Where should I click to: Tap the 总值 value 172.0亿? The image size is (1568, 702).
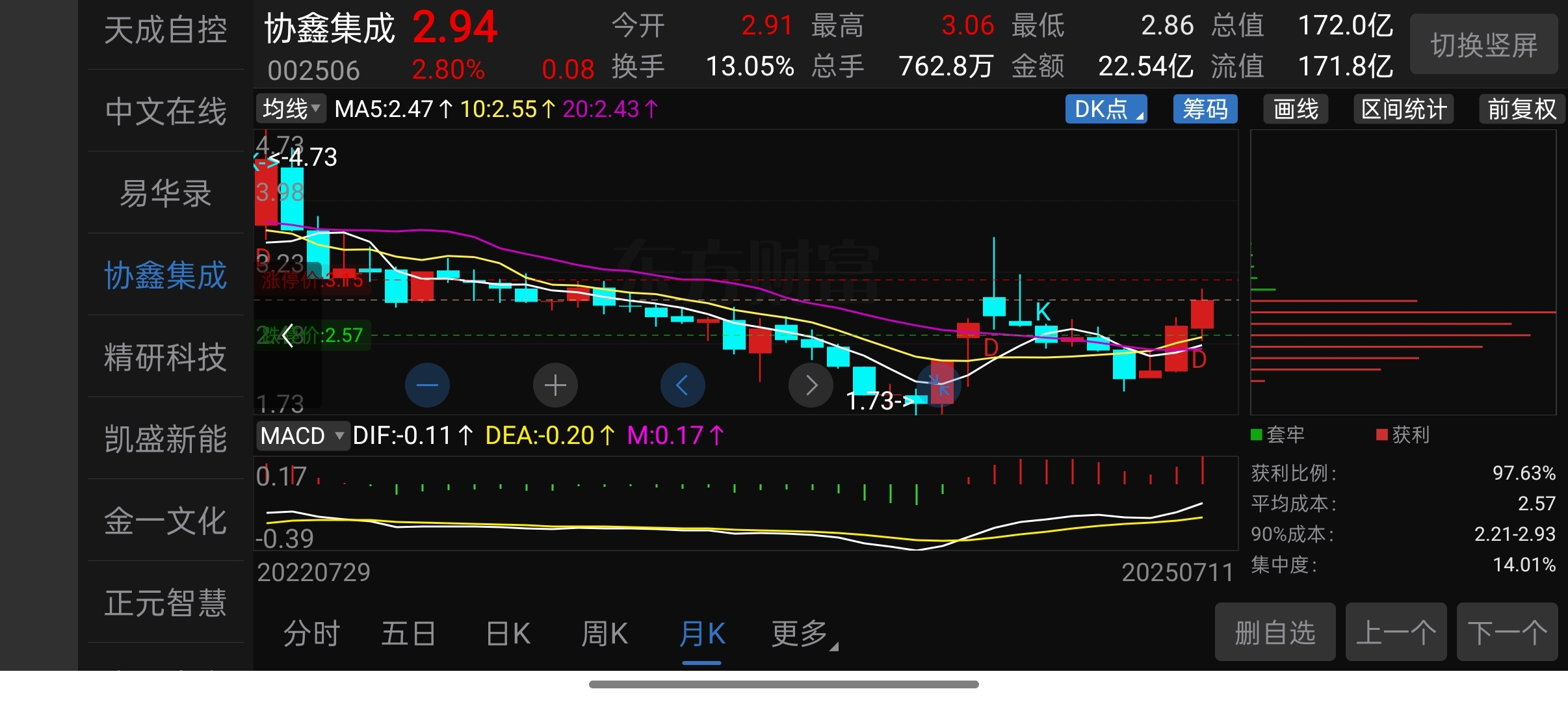(x=1346, y=26)
